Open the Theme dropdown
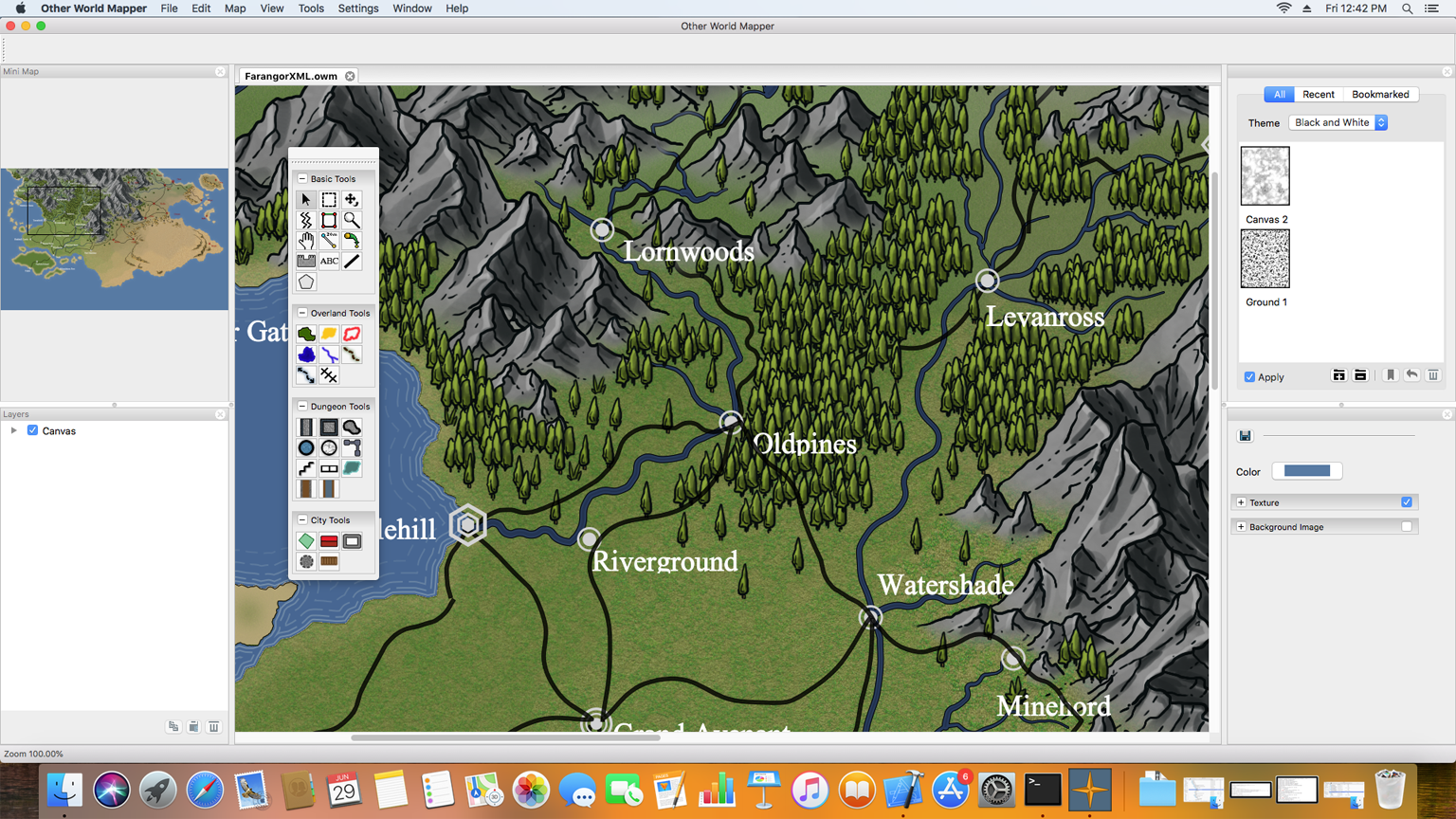The image size is (1456, 819). tap(1338, 123)
